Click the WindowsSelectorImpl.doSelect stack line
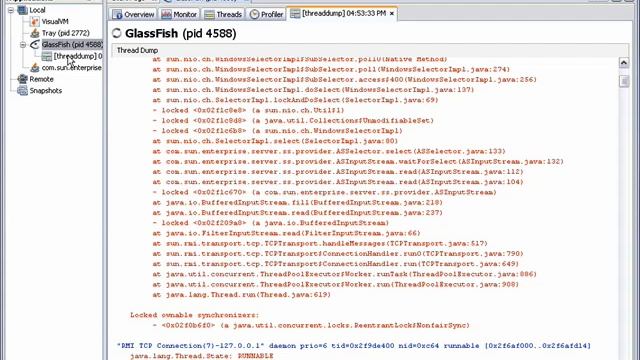Screen dimensions: 640x360 click(313, 90)
